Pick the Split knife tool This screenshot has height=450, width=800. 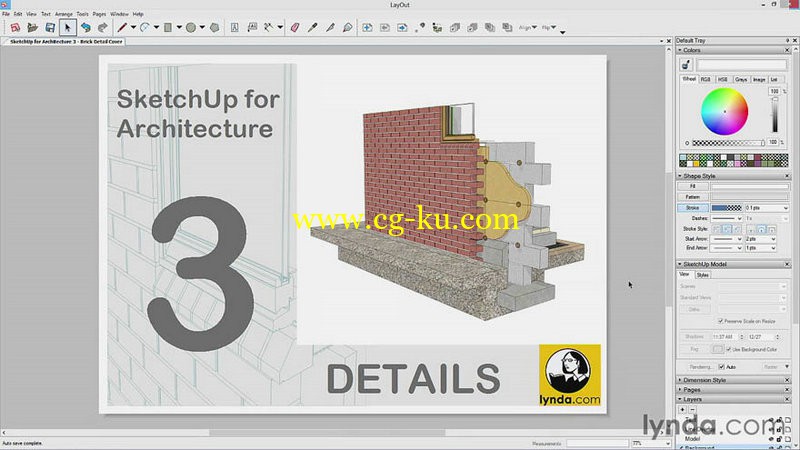point(330,28)
